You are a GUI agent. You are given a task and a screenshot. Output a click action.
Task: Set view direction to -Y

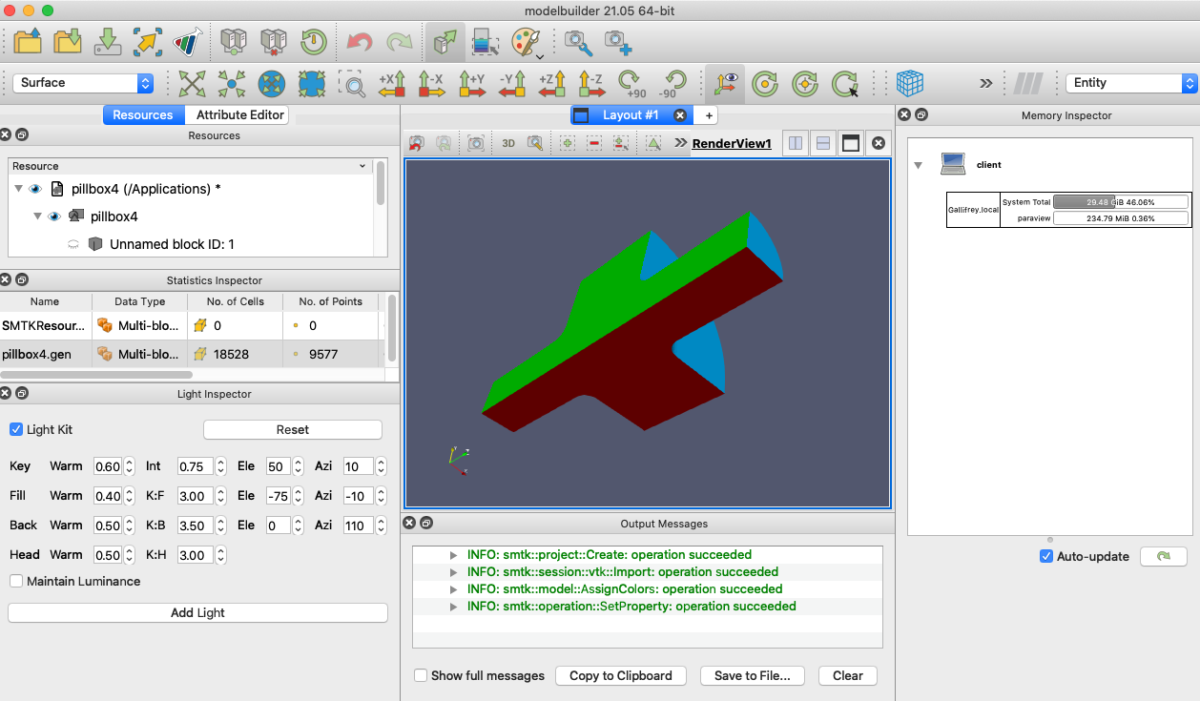pos(511,83)
